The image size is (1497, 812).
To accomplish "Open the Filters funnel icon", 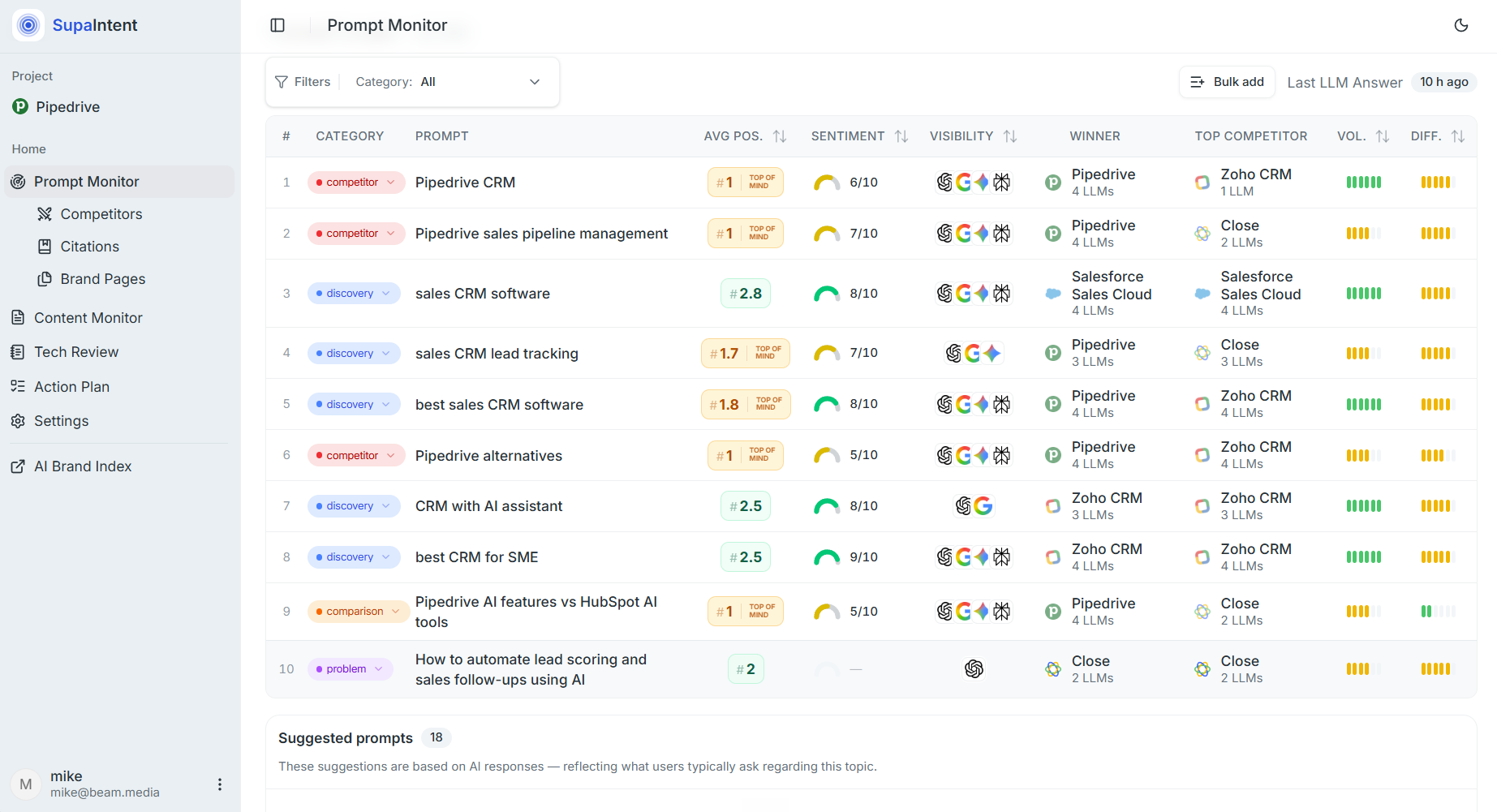I will pyautogui.click(x=282, y=82).
